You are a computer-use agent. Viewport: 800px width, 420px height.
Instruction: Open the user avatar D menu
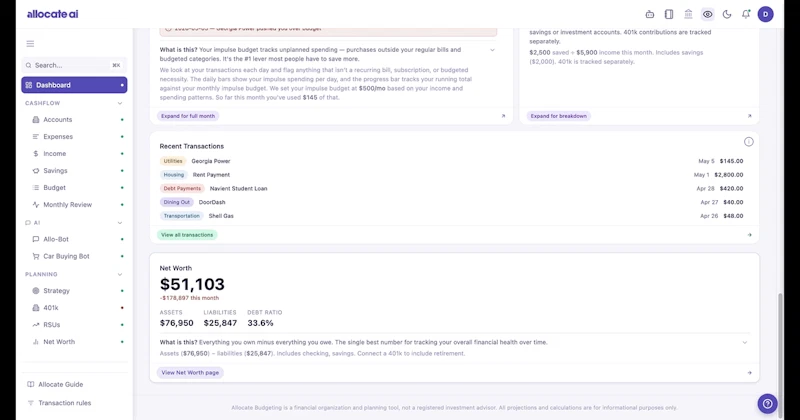pyautogui.click(x=765, y=14)
